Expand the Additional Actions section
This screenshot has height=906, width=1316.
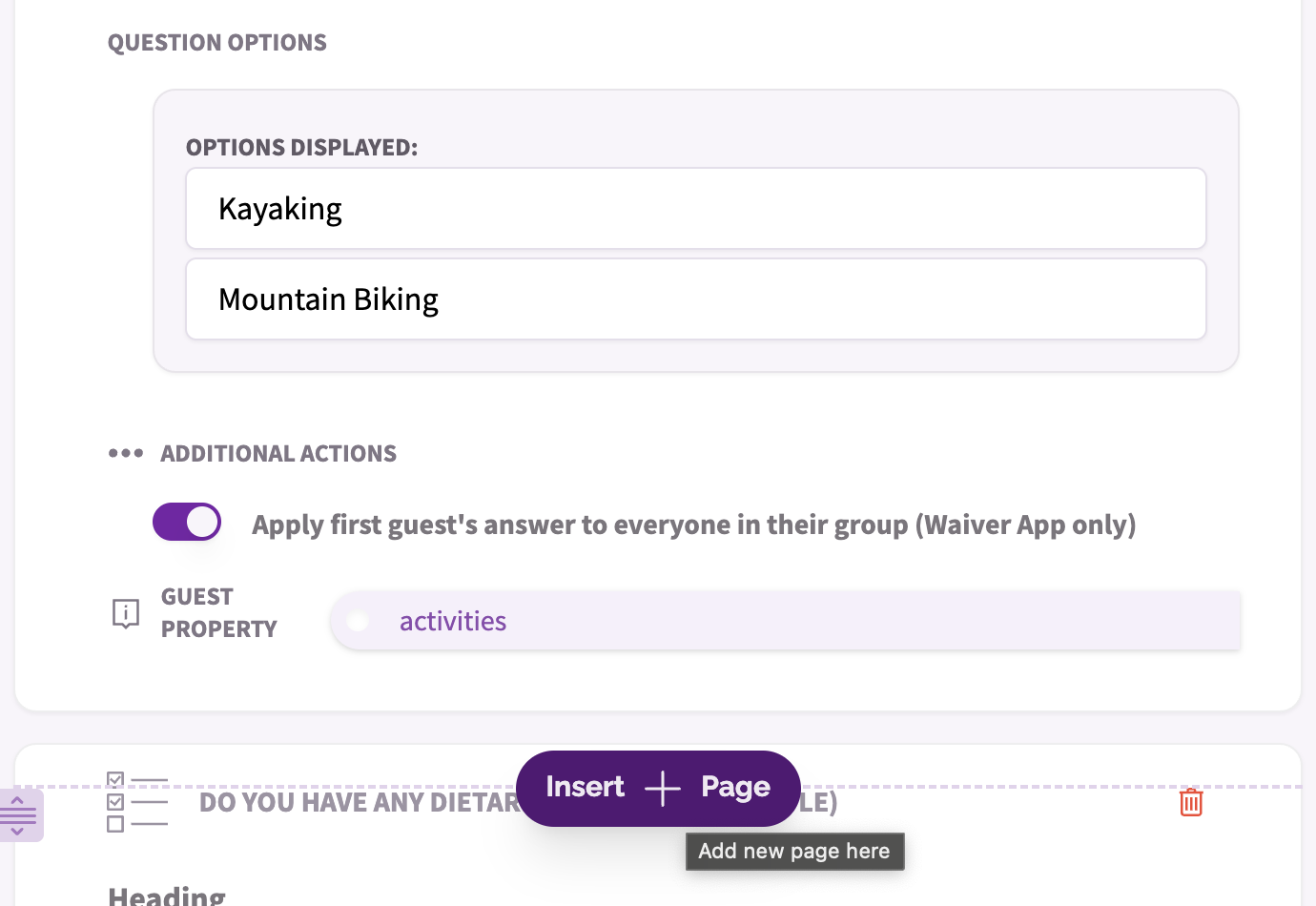(278, 453)
